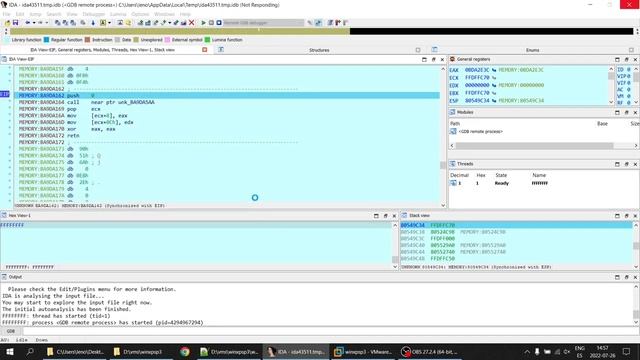
Task: Click the Threads panel title icon
Action: pos(452,164)
